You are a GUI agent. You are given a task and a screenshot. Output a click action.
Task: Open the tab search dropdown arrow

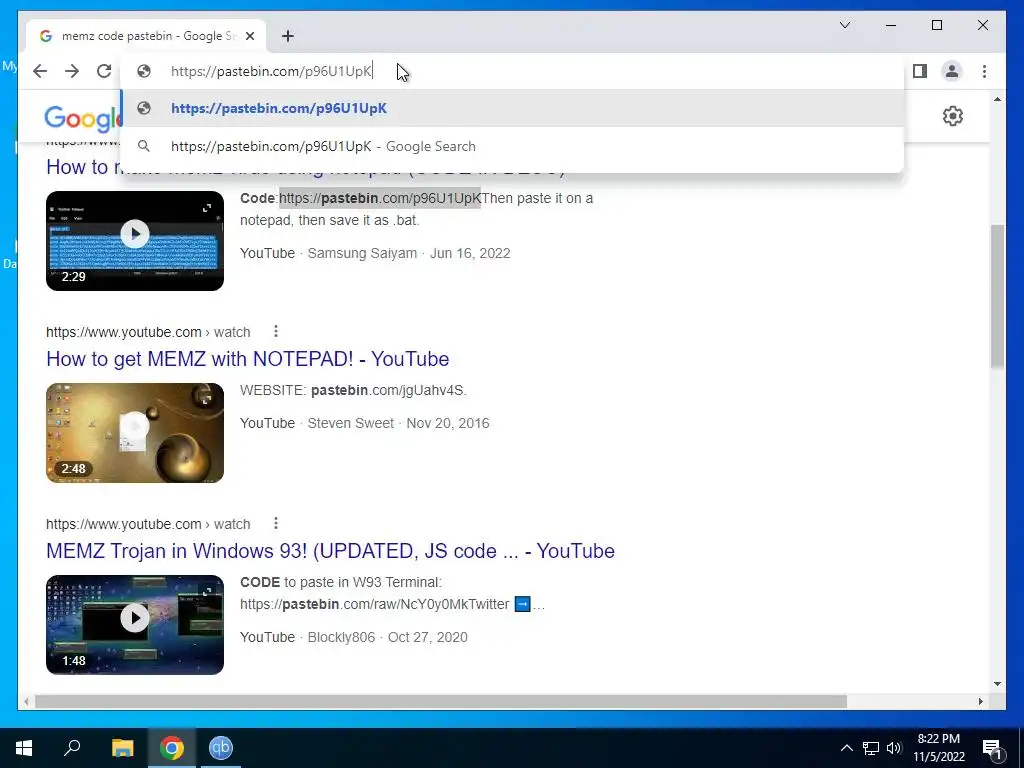tap(844, 25)
